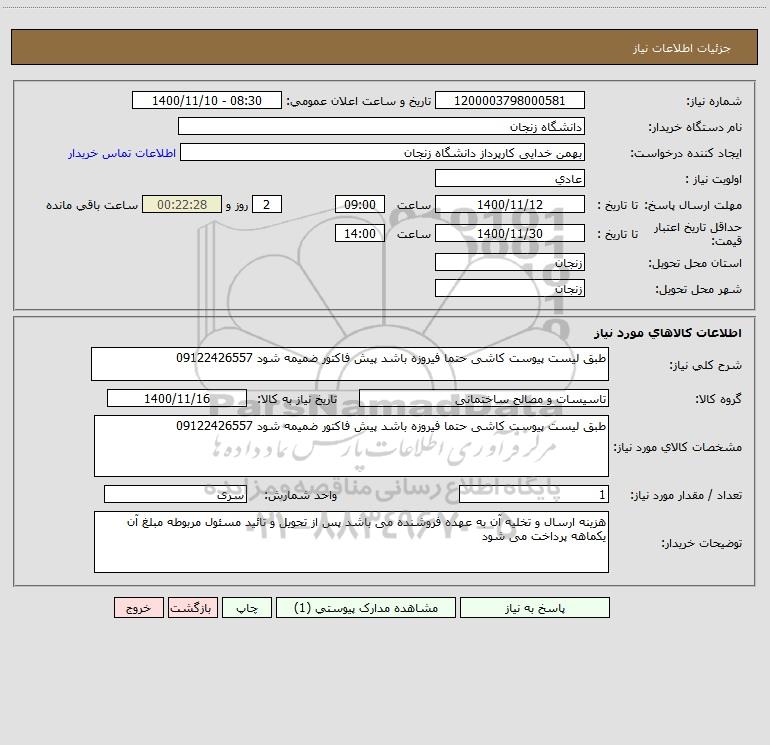Click the اطلاعات کالاهای مورد نیاز section heading

[x=668, y=333]
